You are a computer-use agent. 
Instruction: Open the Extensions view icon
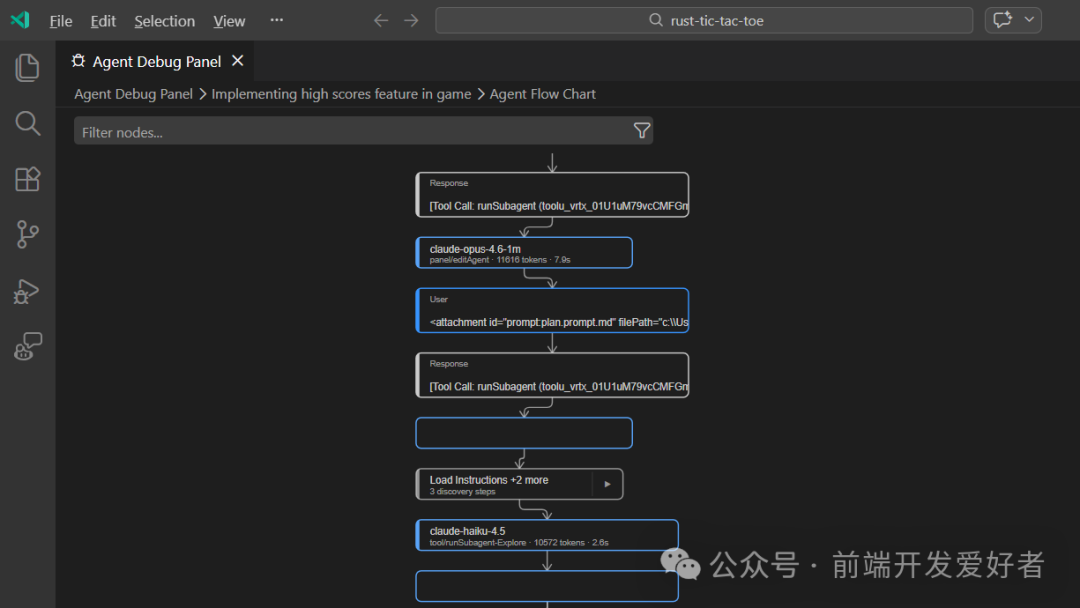pos(27,179)
